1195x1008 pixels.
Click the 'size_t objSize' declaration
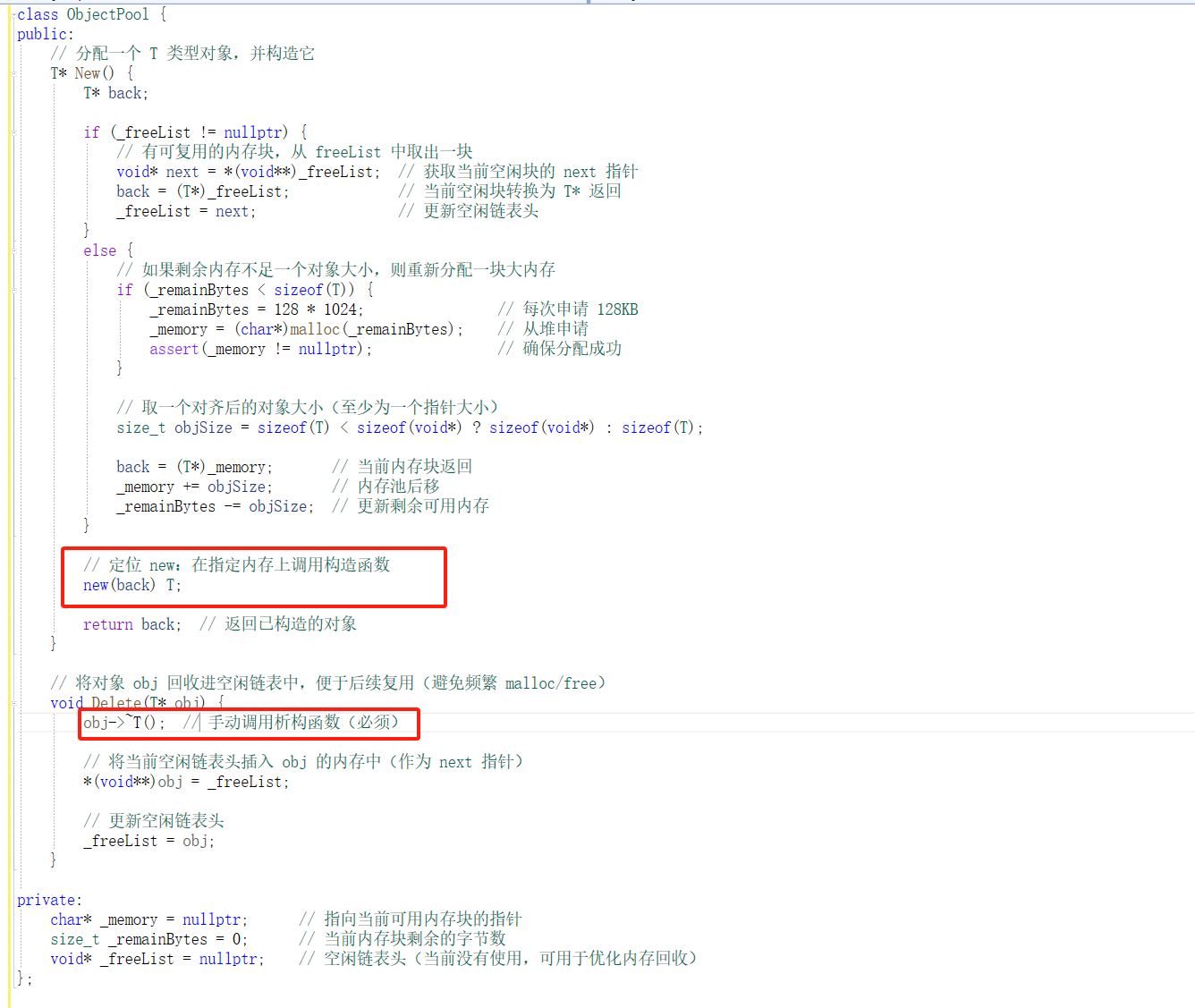[174, 428]
